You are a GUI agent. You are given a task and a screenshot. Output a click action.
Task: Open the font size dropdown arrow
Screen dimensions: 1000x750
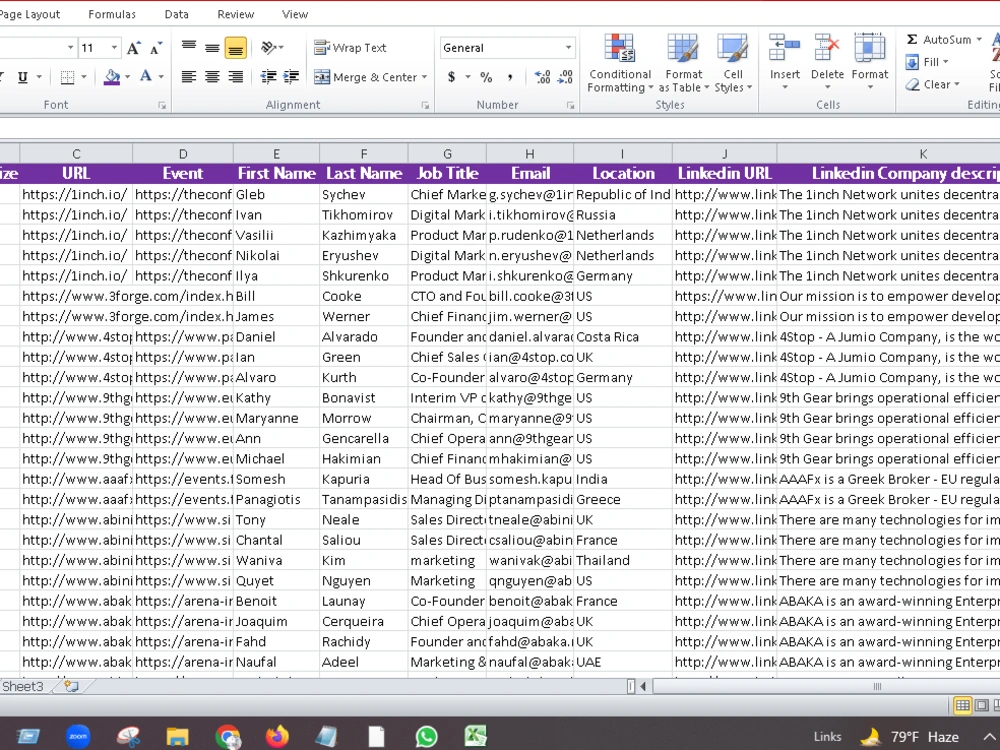click(114, 48)
